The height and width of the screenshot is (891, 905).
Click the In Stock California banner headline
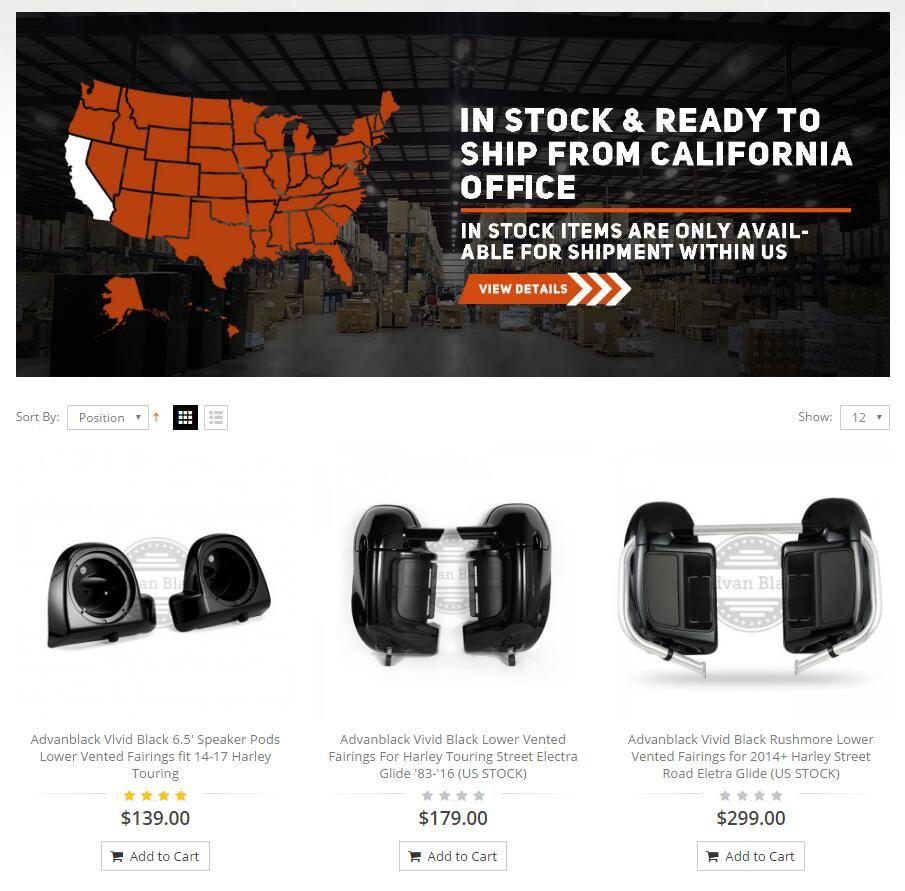[x=656, y=154]
